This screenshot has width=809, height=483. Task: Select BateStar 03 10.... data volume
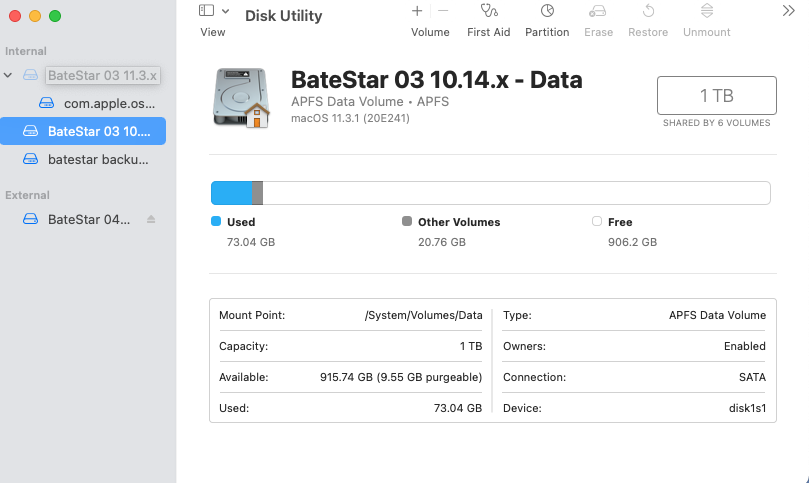[83, 131]
